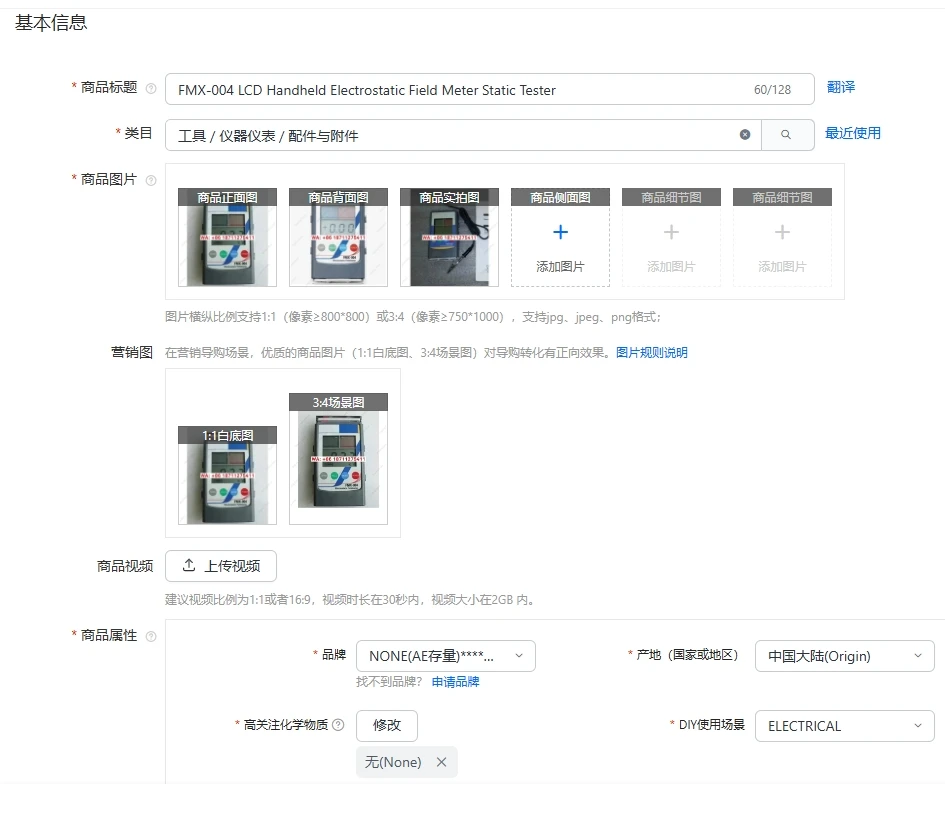The width and height of the screenshot is (945, 813).
Task: Click plus icon in first 商品细节图 slot
Action: pyautogui.click(x=671, y=232)
